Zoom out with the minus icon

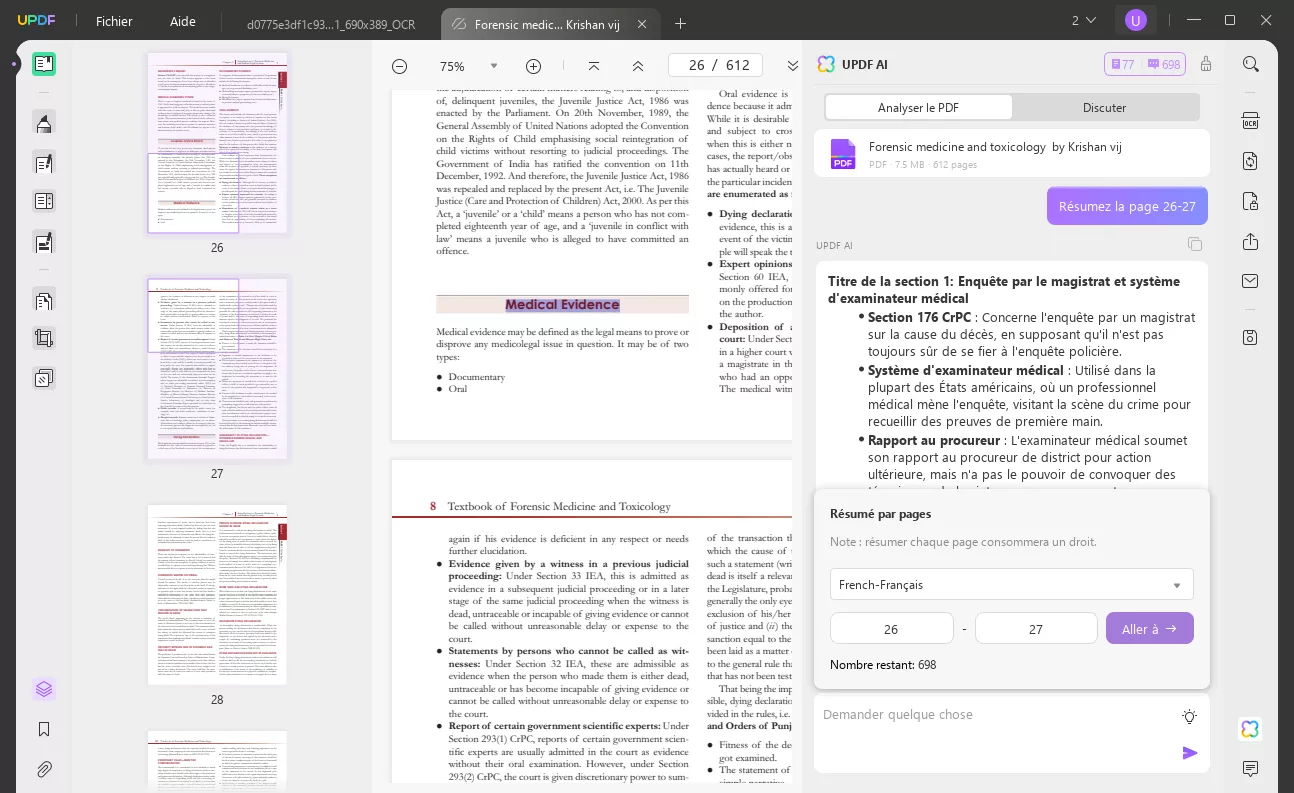pos(399,66)
